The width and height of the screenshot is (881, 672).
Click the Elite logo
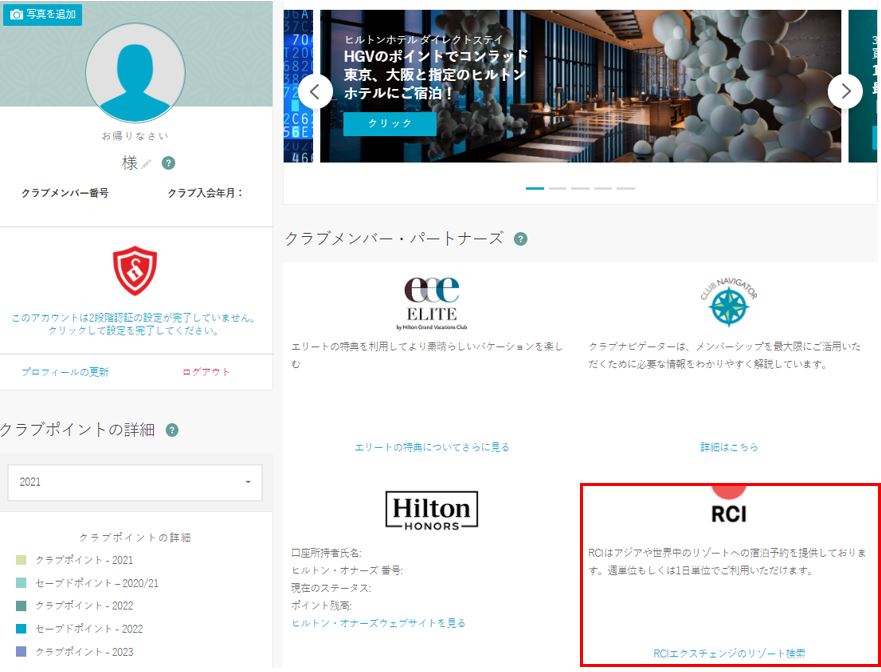(x=432, y=303)
